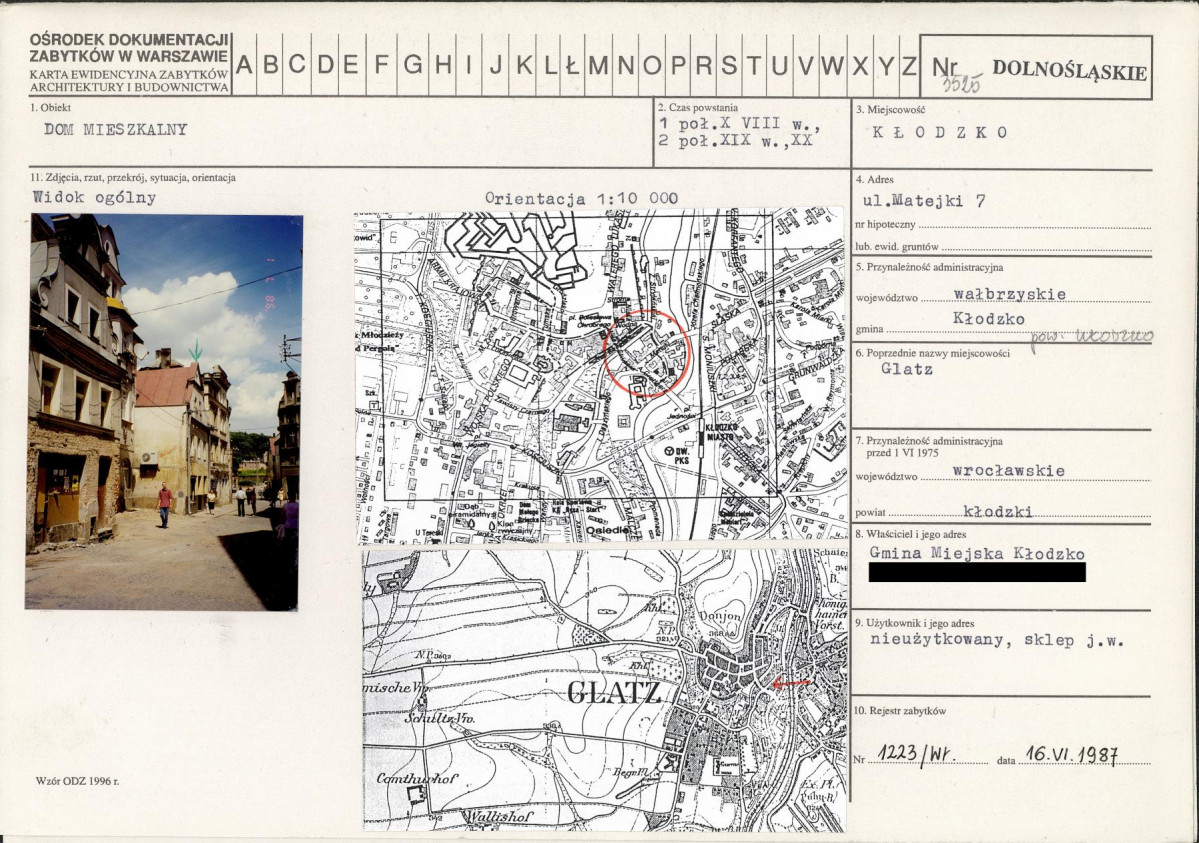Select the Gmina Miejska Kłodzko owner text
Image resolution: width=1199 pixels, height=843 pixels.
click(976, 552)
